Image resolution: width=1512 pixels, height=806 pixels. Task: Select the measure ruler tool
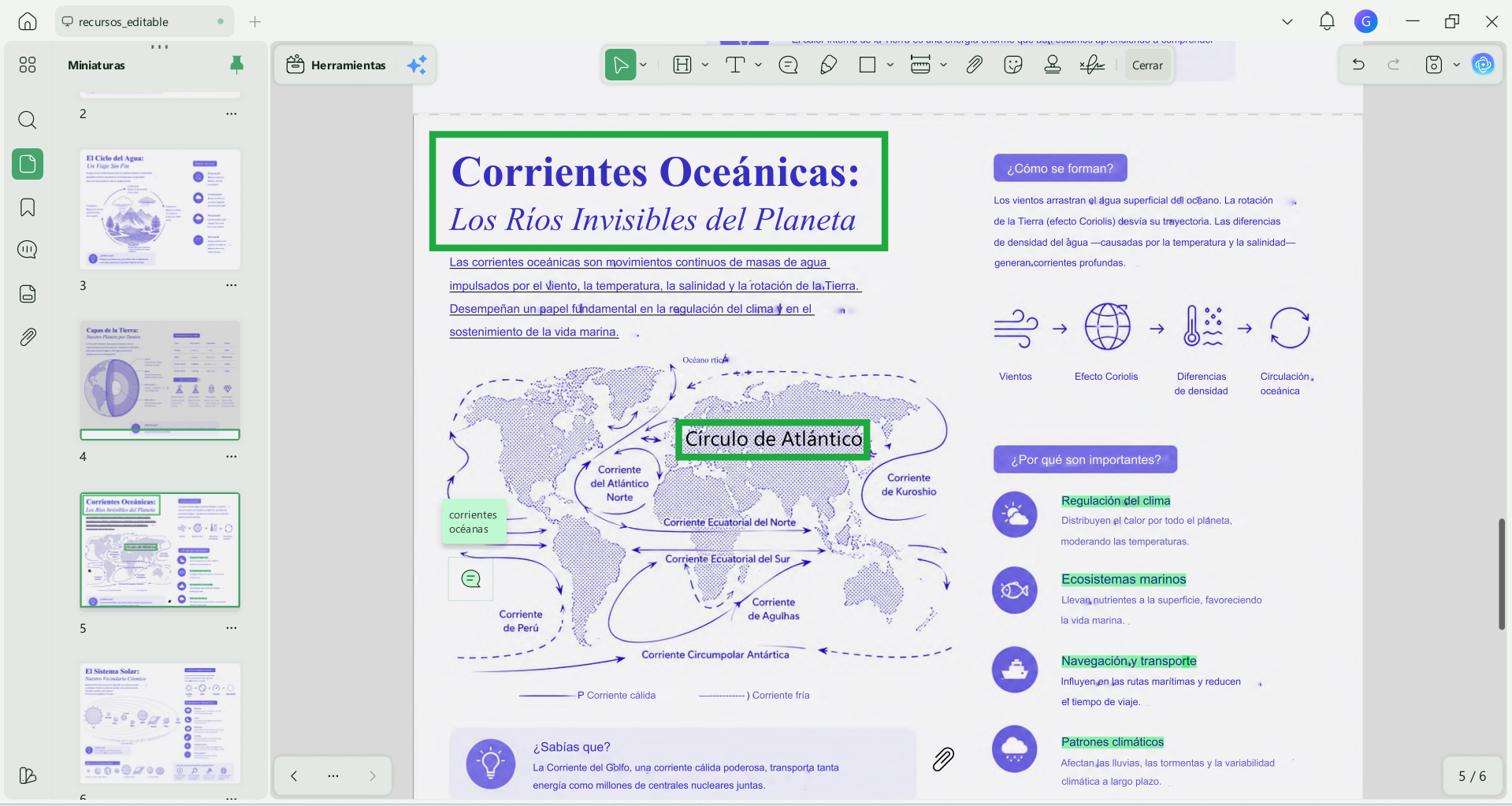[920, 65]
